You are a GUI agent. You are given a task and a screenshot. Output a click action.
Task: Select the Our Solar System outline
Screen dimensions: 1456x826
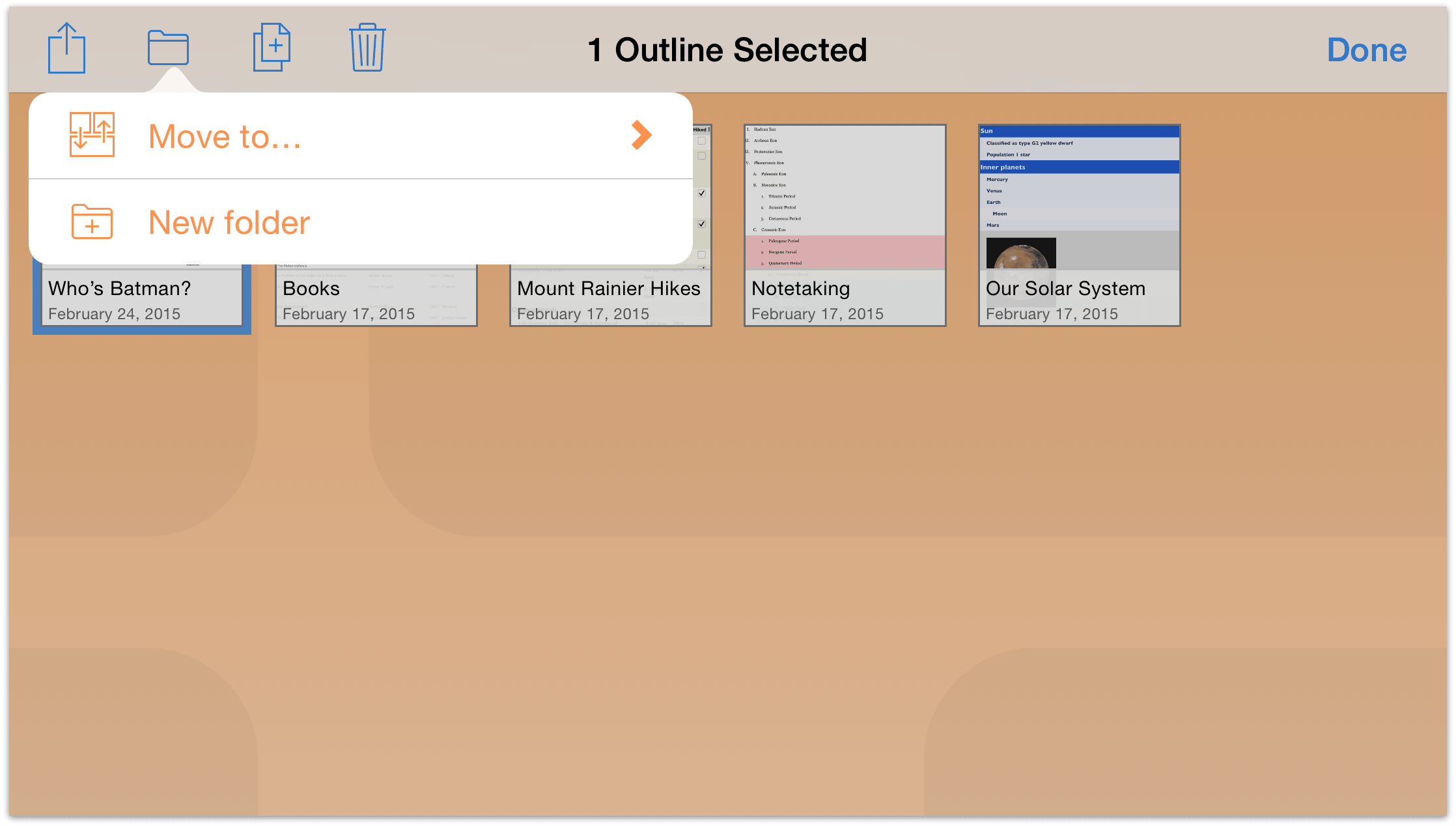pyautogui.click(x=1079, y=225)
